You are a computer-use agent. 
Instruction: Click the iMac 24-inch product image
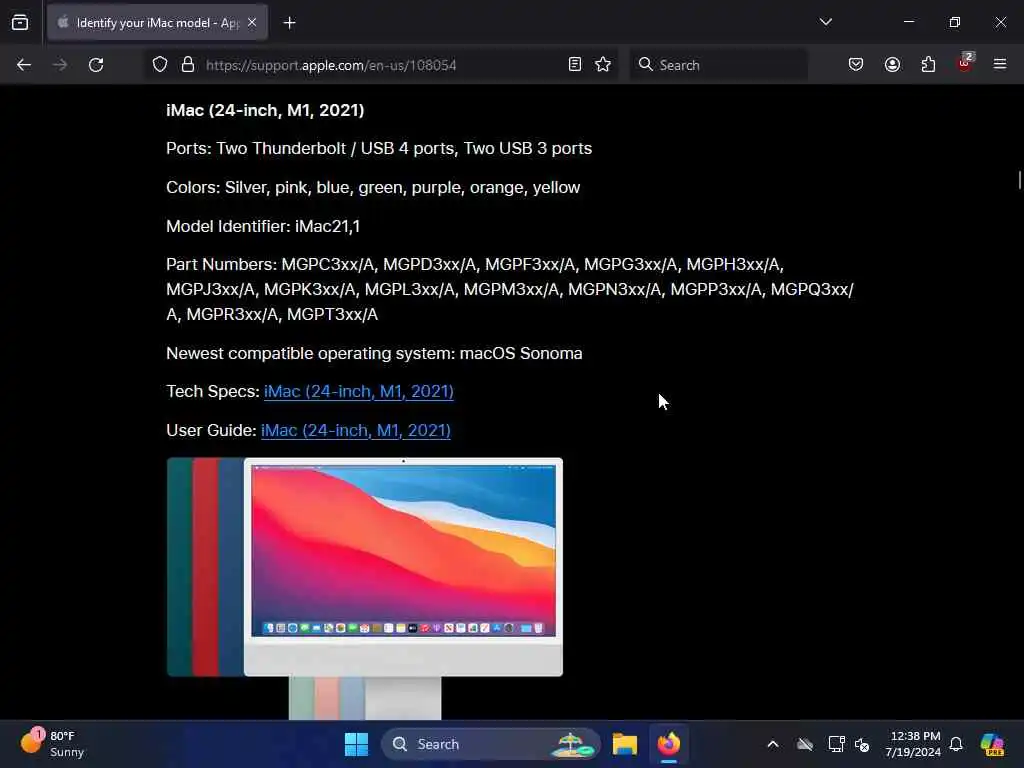tap(364, 588)
